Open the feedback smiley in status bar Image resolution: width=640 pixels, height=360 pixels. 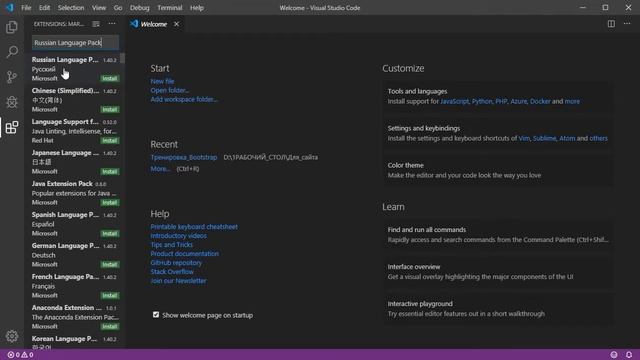(x=613, y=355)
